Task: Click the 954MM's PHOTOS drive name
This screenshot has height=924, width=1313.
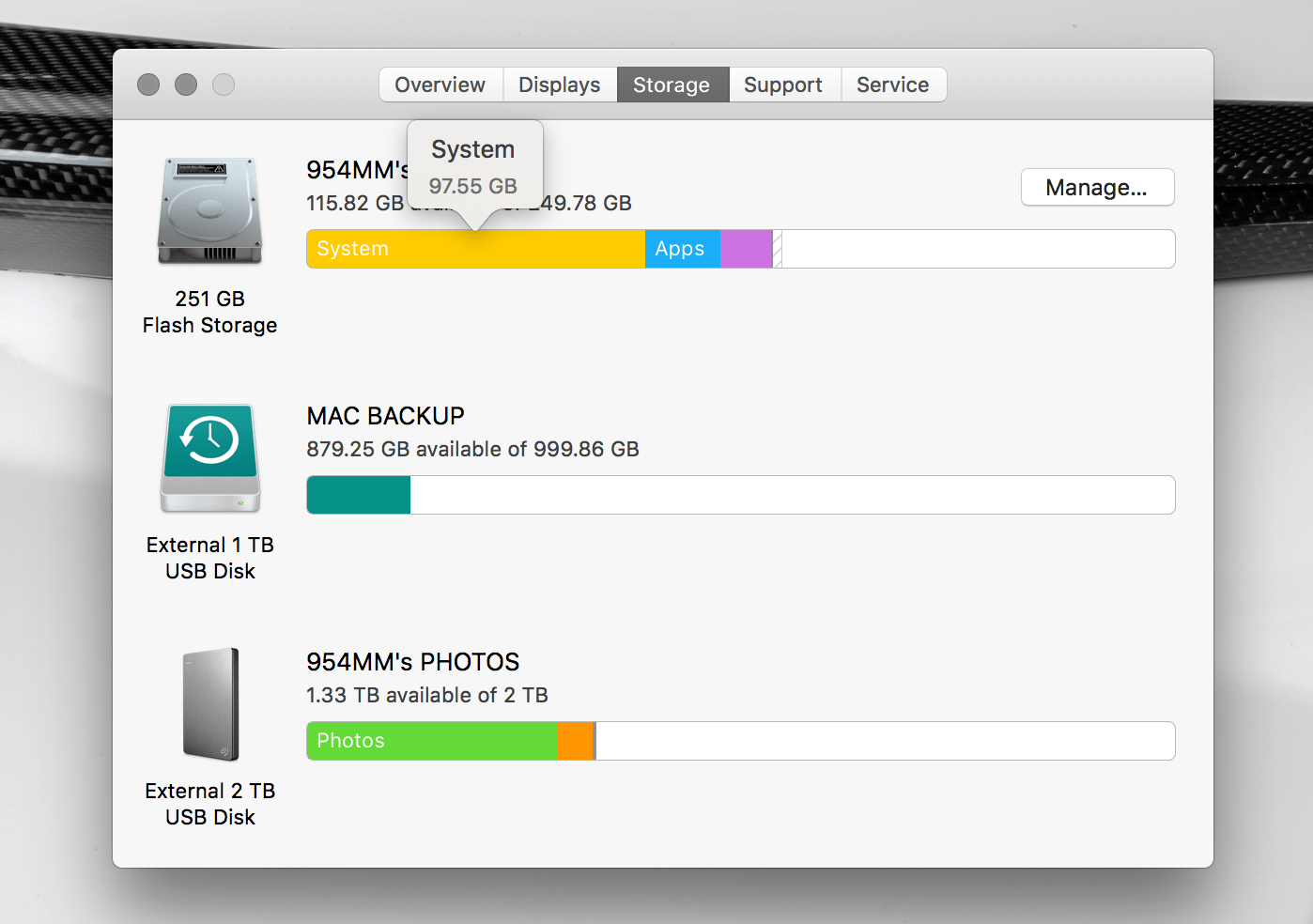Action: (x=412, y=661)
